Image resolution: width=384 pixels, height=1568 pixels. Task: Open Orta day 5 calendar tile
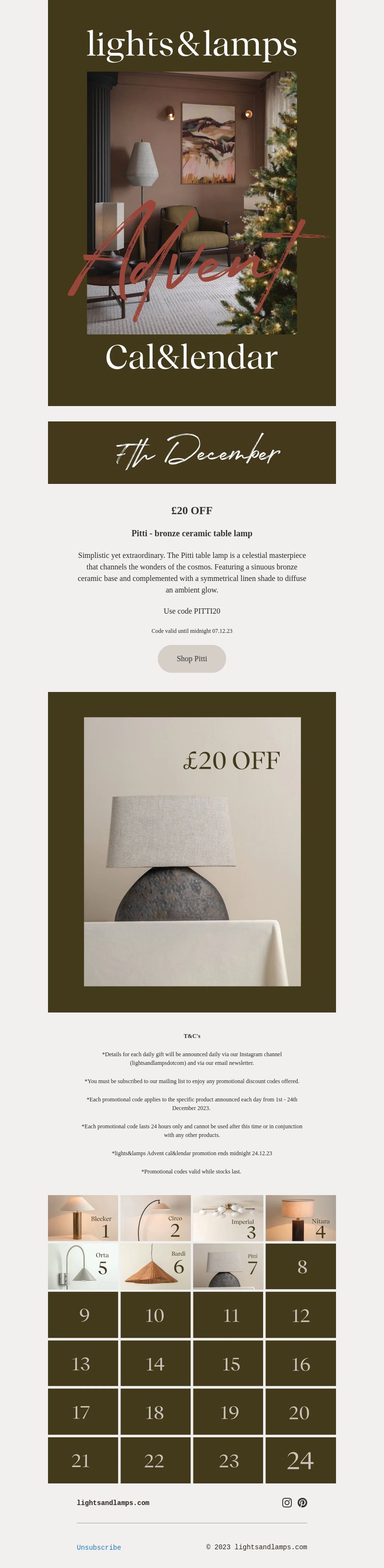(83, 1267)
